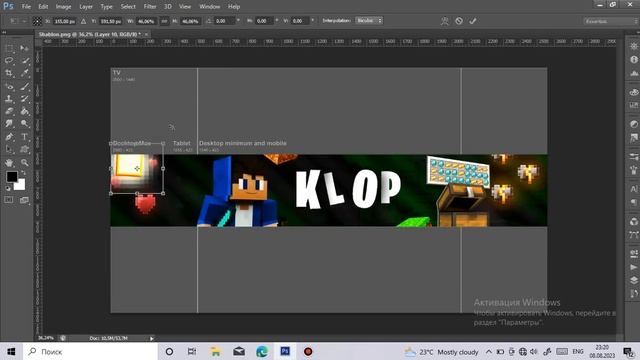Open the Layer menu
Screen dimensions: 640x360
tap(86, 7)
